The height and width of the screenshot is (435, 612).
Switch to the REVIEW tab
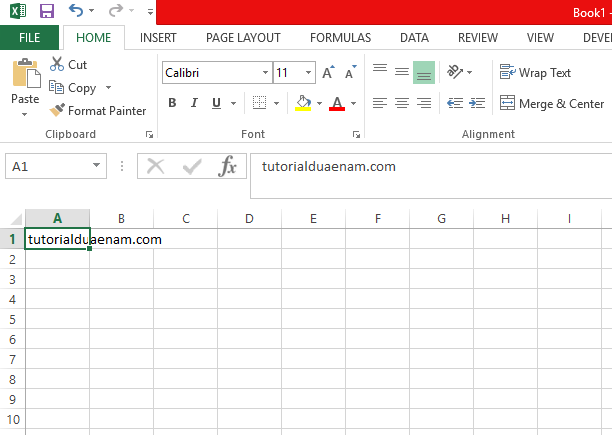[478, 37]
